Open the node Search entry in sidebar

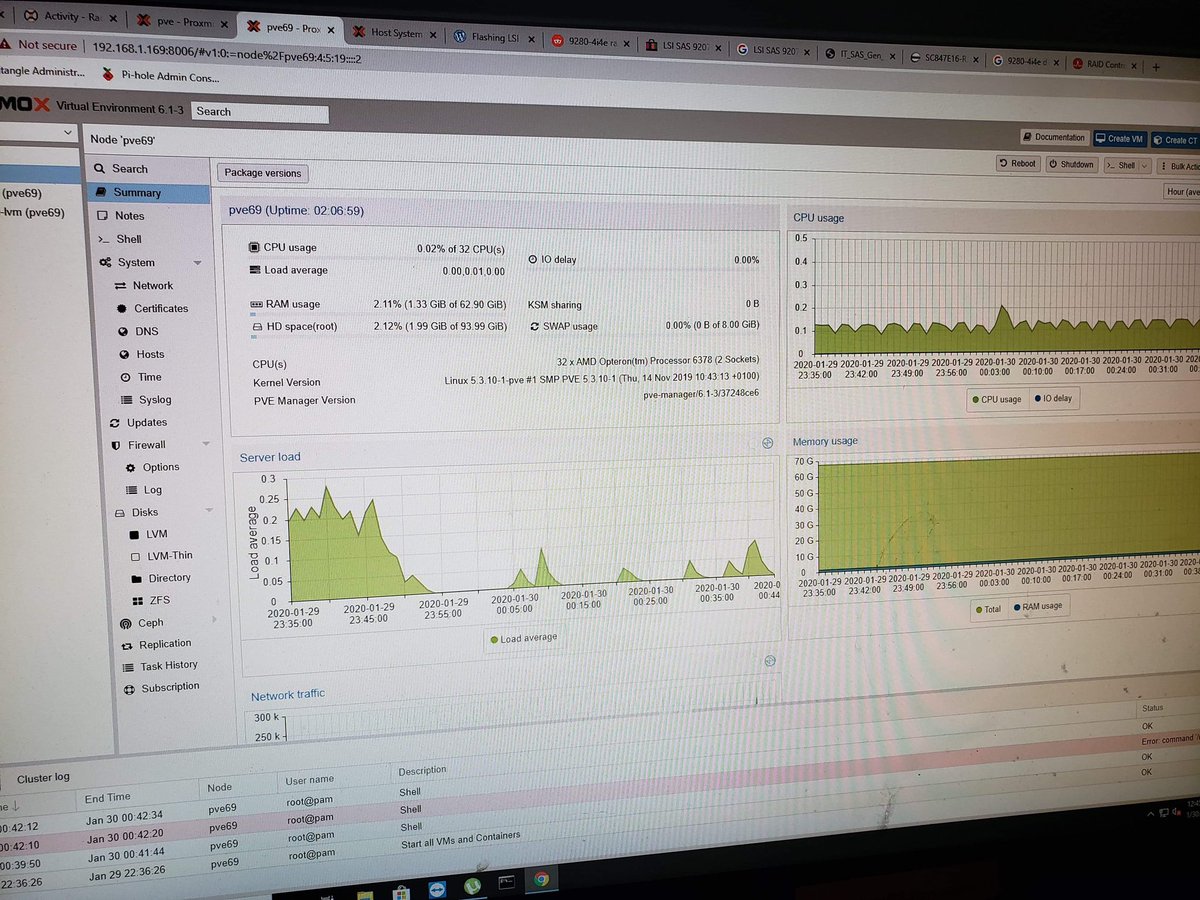[130, 170]
